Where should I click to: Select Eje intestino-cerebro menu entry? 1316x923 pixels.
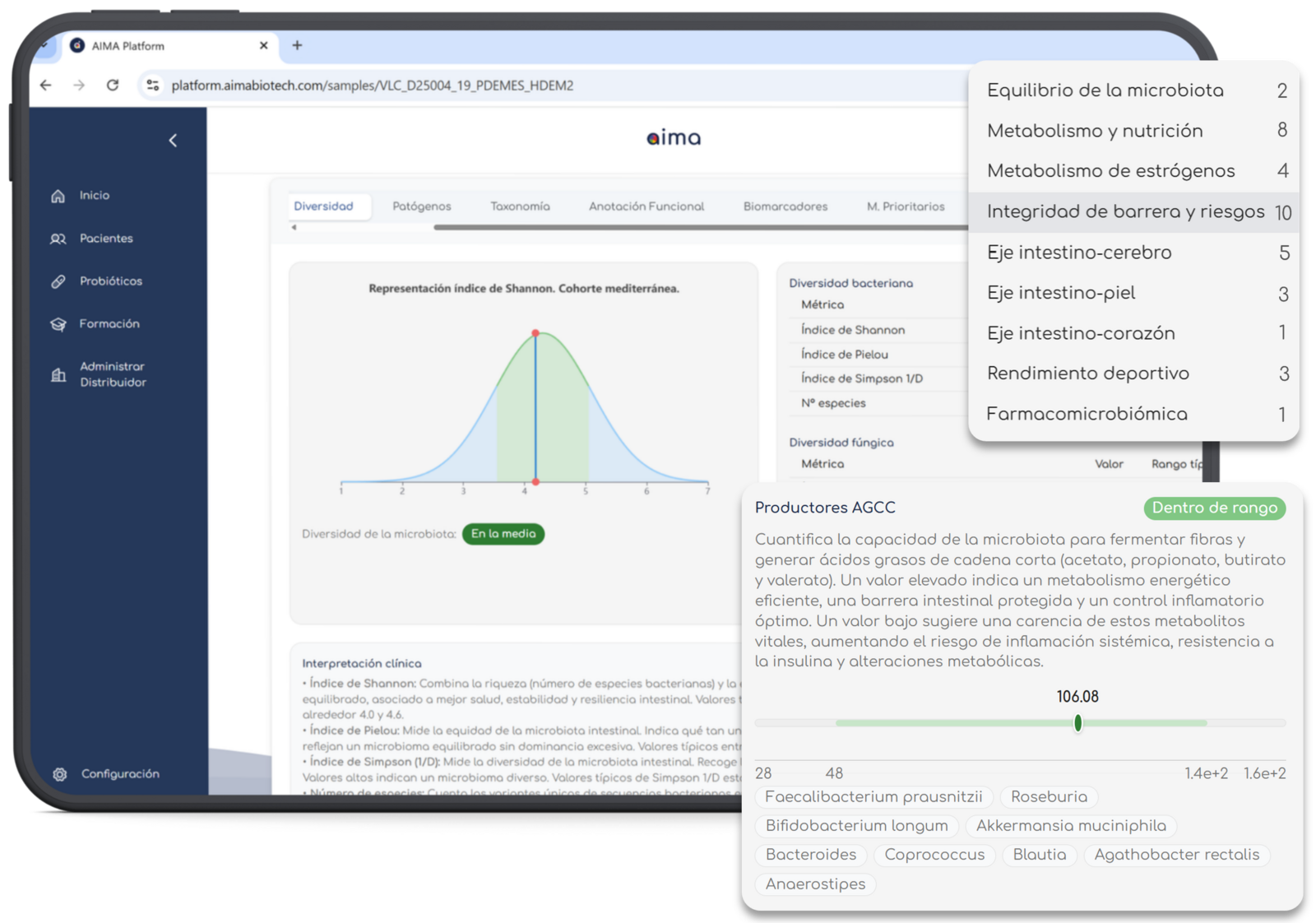coord(1134,253)
